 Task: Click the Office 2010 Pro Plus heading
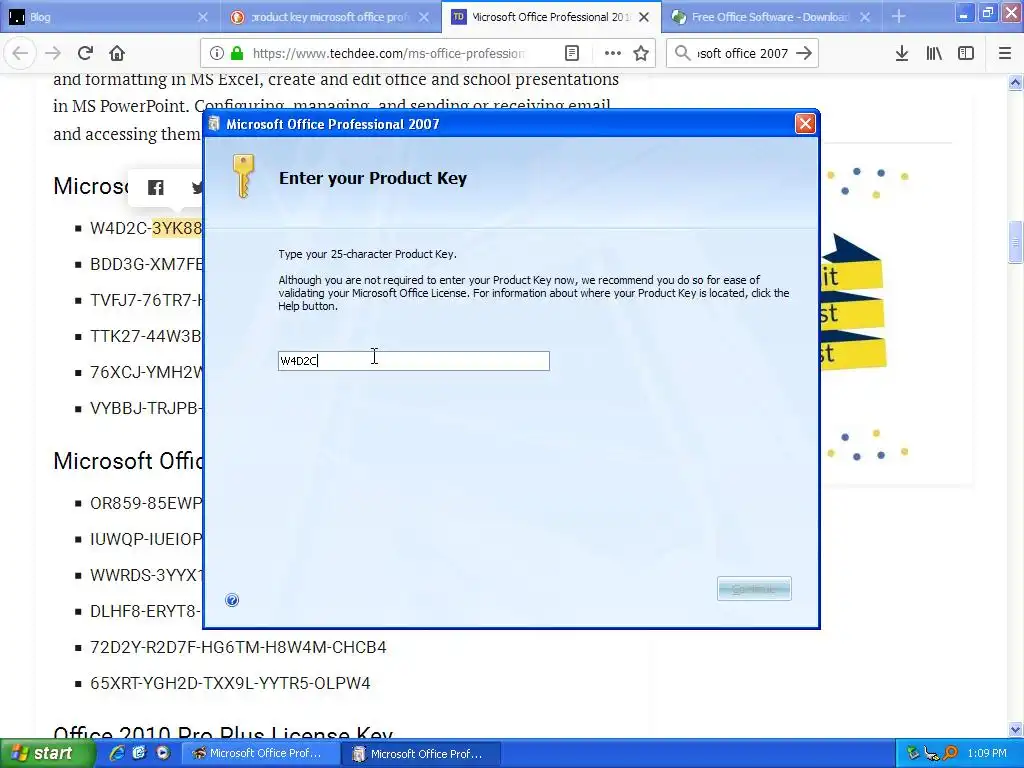pos(223,733)
